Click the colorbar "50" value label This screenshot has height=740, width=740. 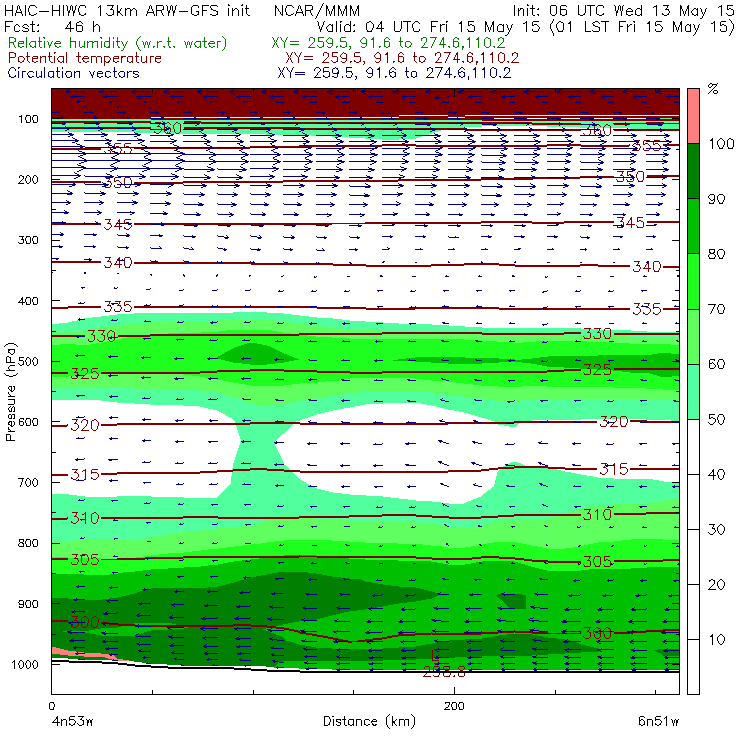pyautogui.click(x=716, y=419)
